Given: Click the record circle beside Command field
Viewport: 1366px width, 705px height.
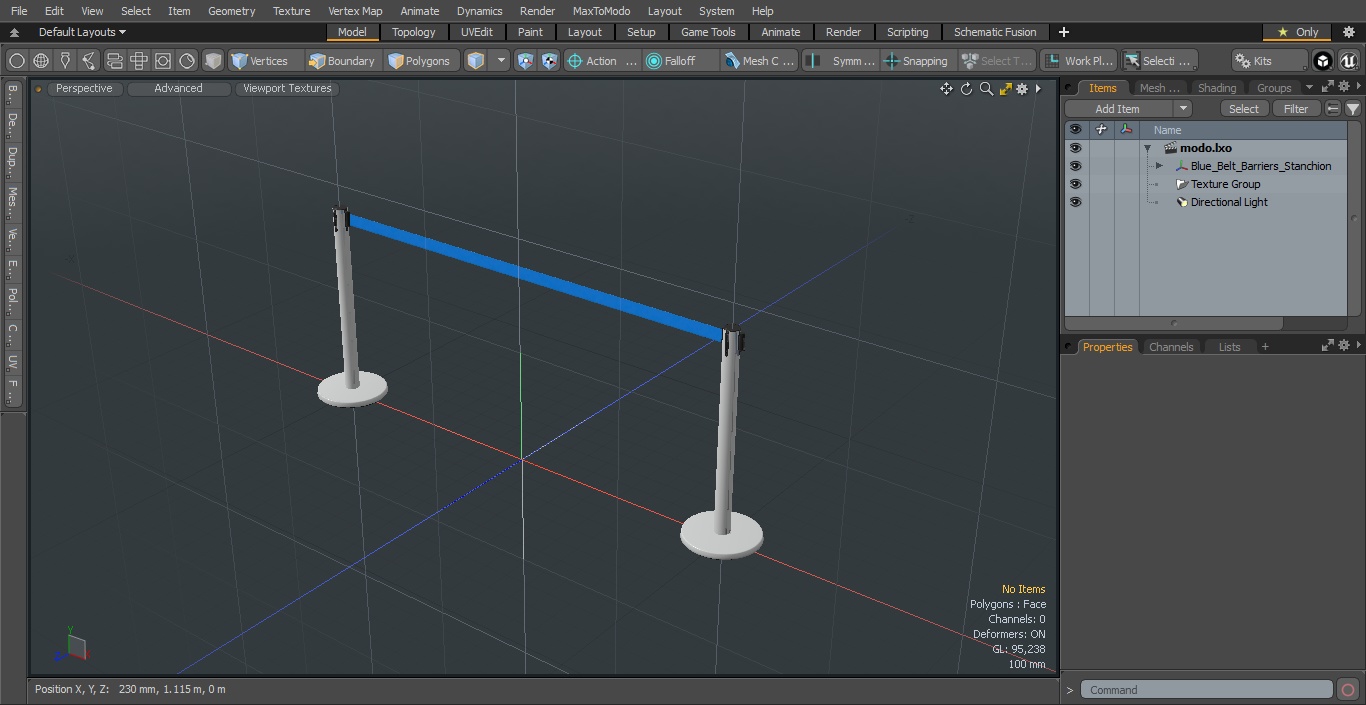Looking at the screenshot, I should click(1348, 690).
